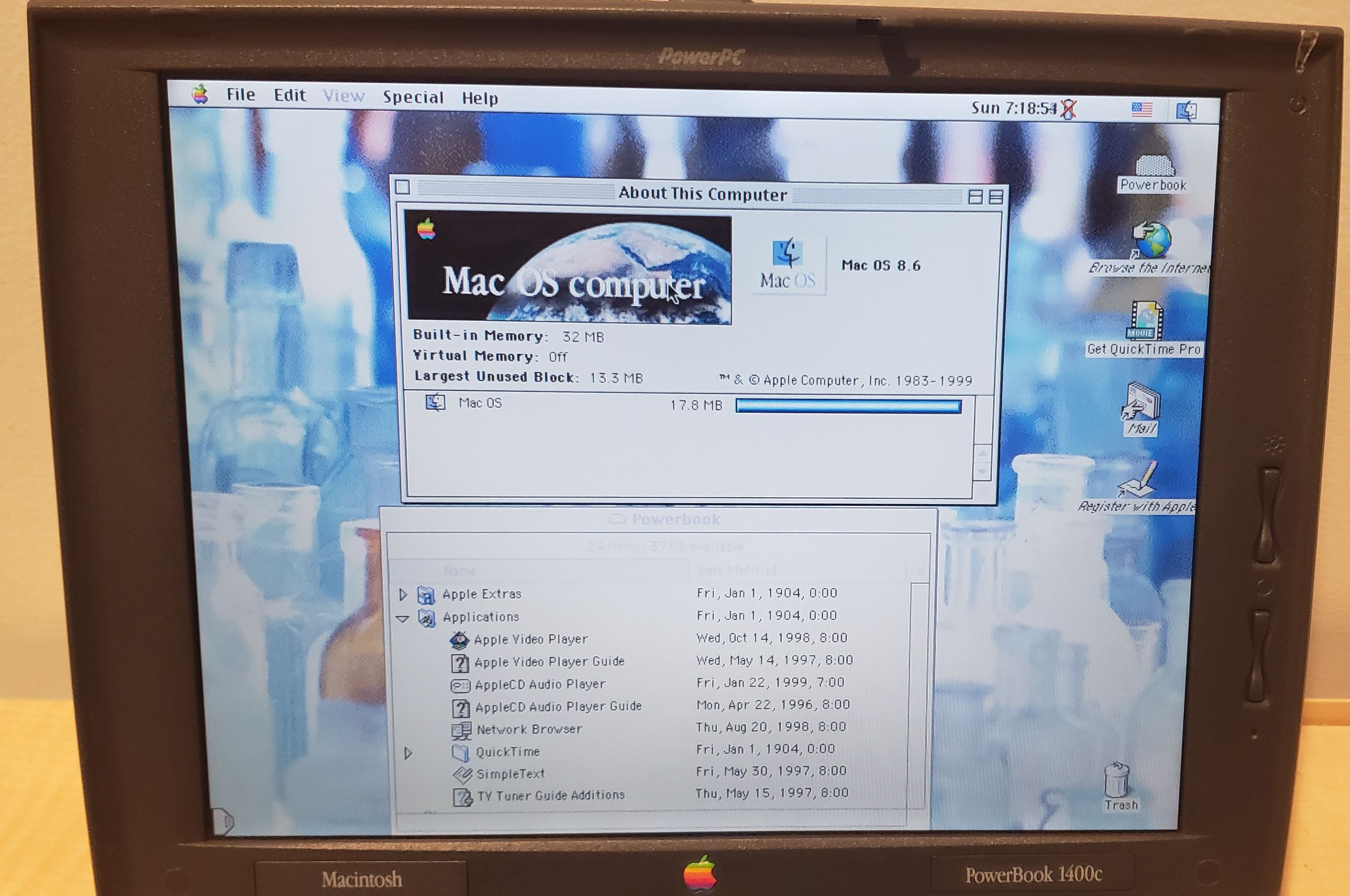Click the Powerbook window vertical scrollbar
The width and height of the screenshot is (1350, 896).
tap(918, 695)
